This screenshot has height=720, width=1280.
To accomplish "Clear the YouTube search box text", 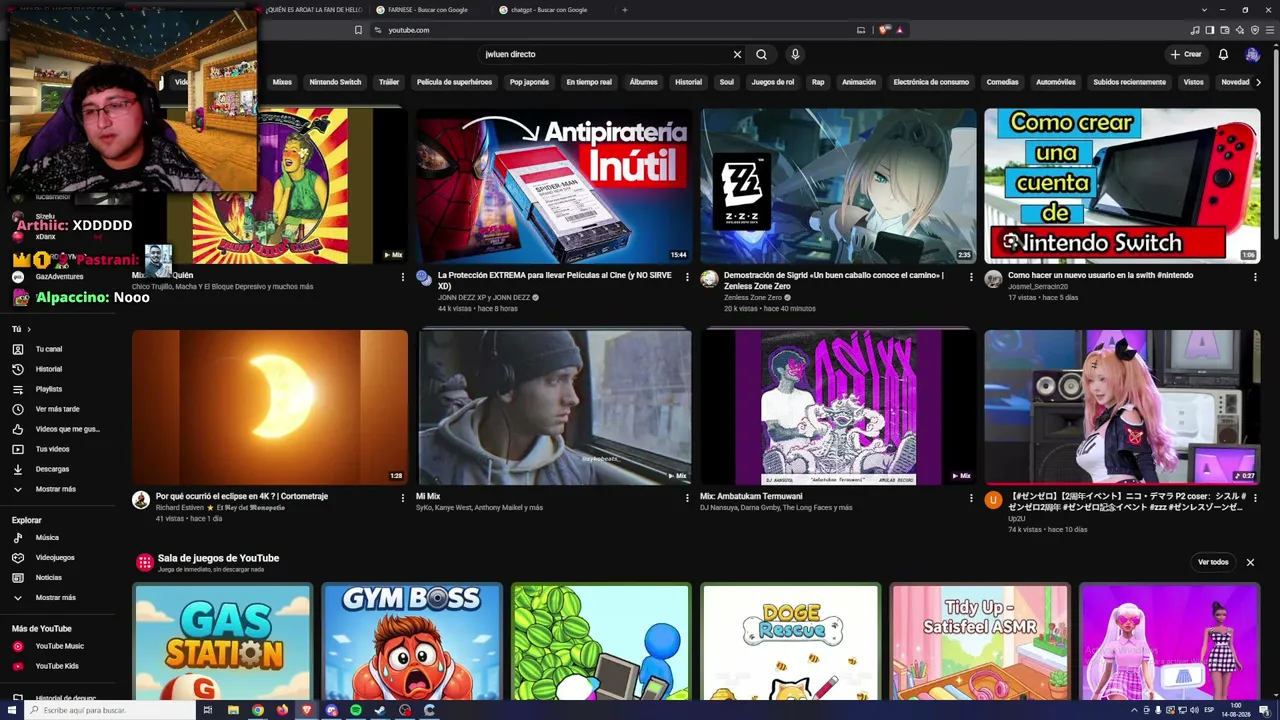I will pos(737,54).
